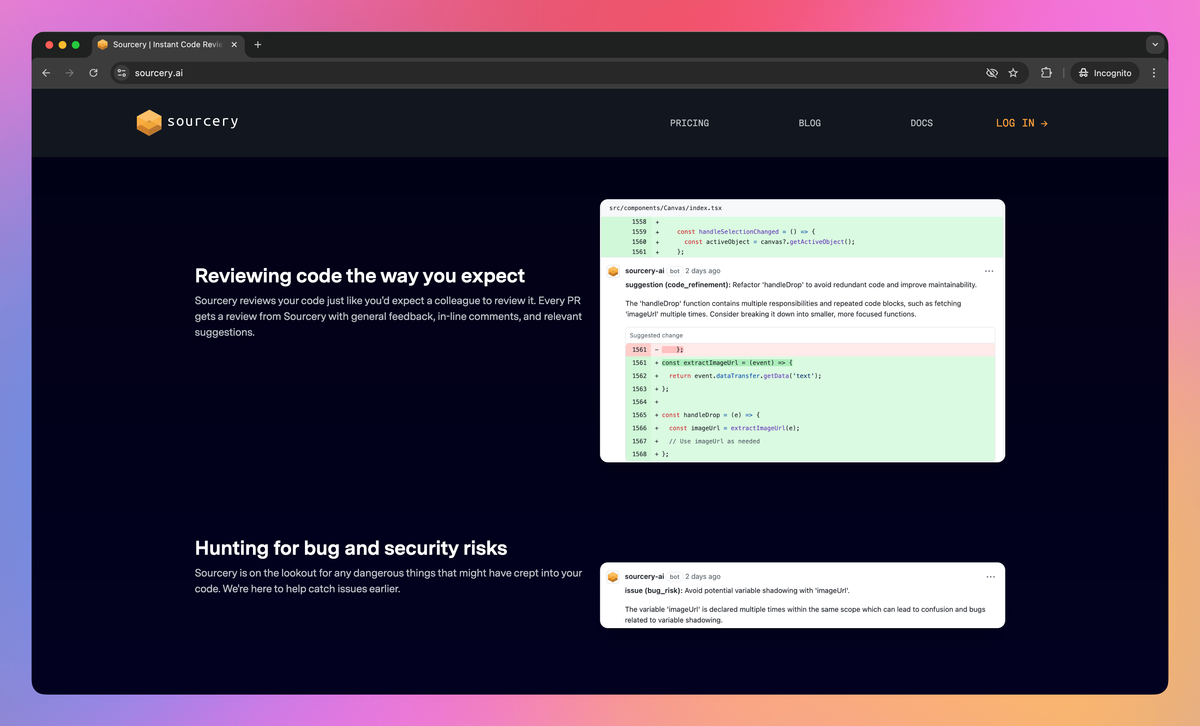
Task: Click sourcery-ai avatar on code refinement comment
Action: pos(613,271)
